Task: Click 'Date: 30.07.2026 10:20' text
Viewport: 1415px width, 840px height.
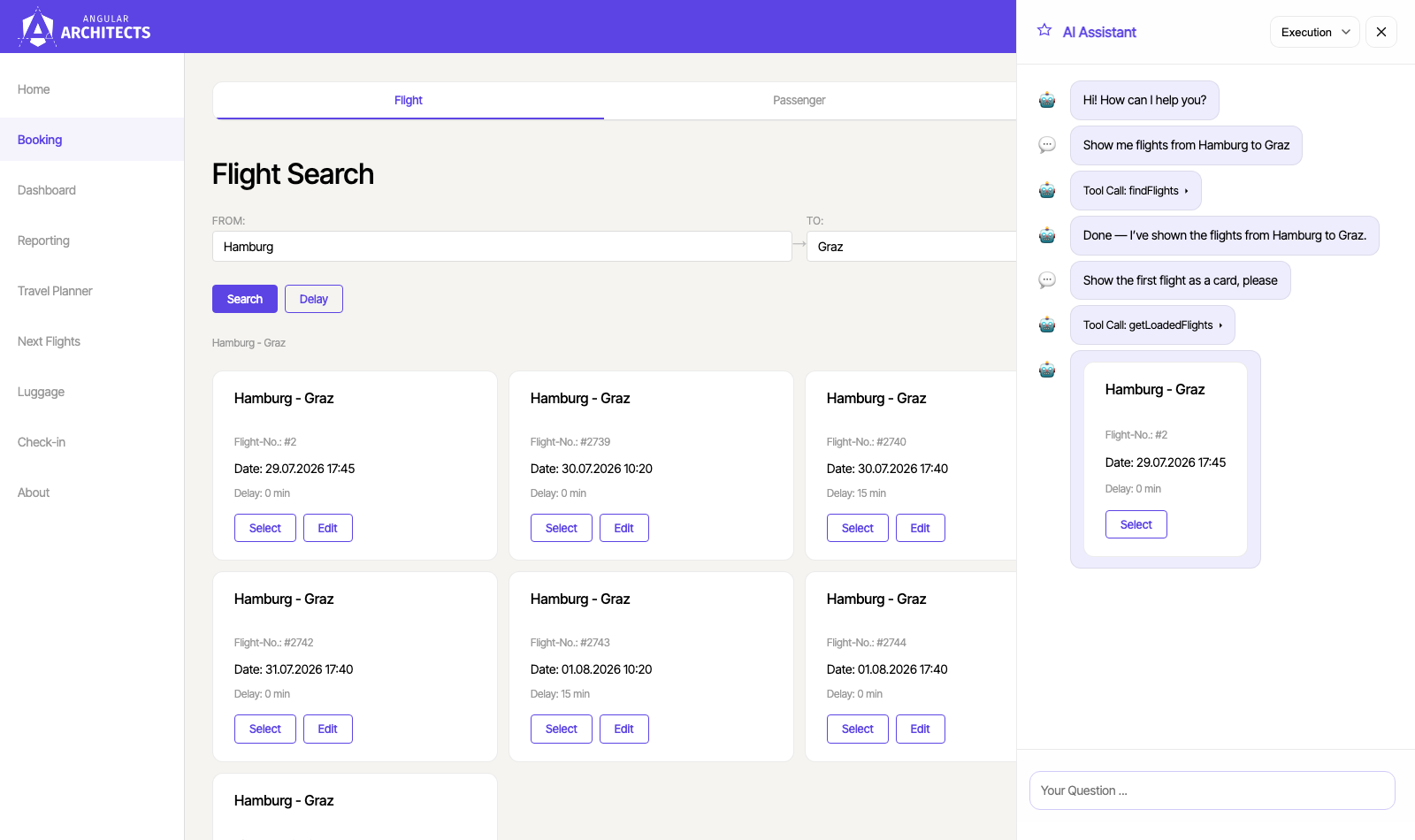Action: [592, 469]
